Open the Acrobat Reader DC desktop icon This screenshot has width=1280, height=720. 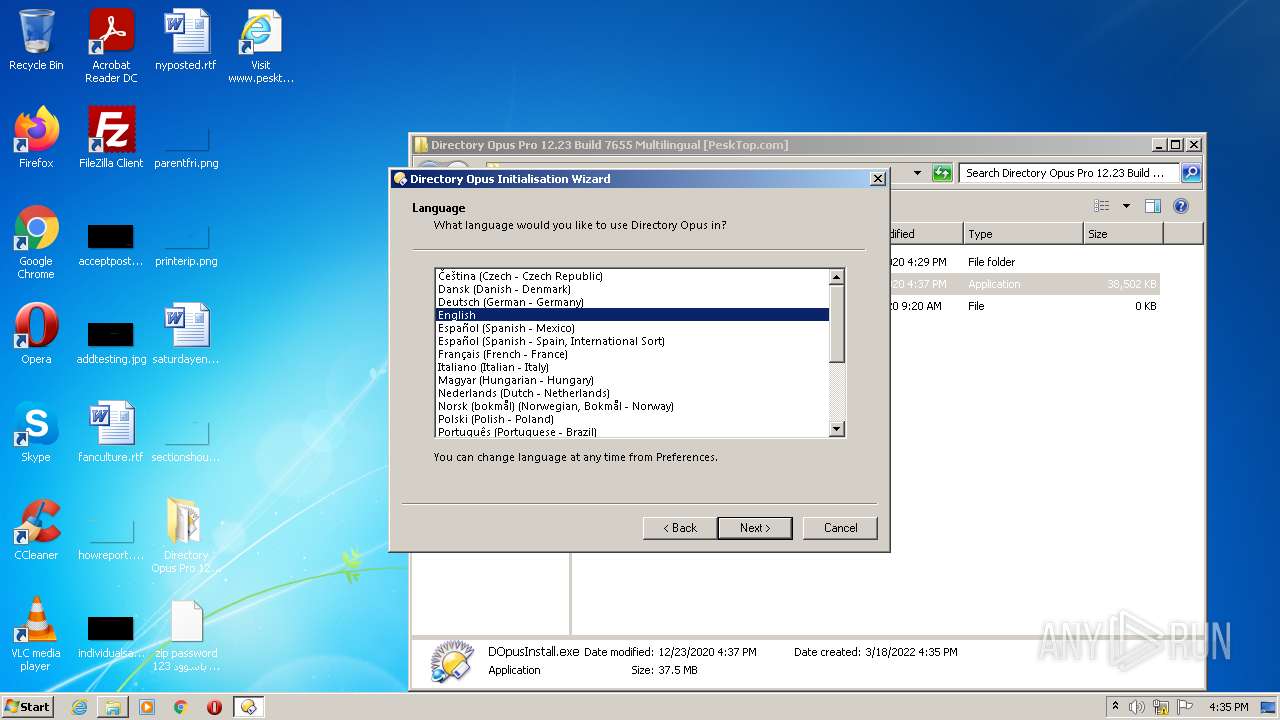tap(111, 45)
